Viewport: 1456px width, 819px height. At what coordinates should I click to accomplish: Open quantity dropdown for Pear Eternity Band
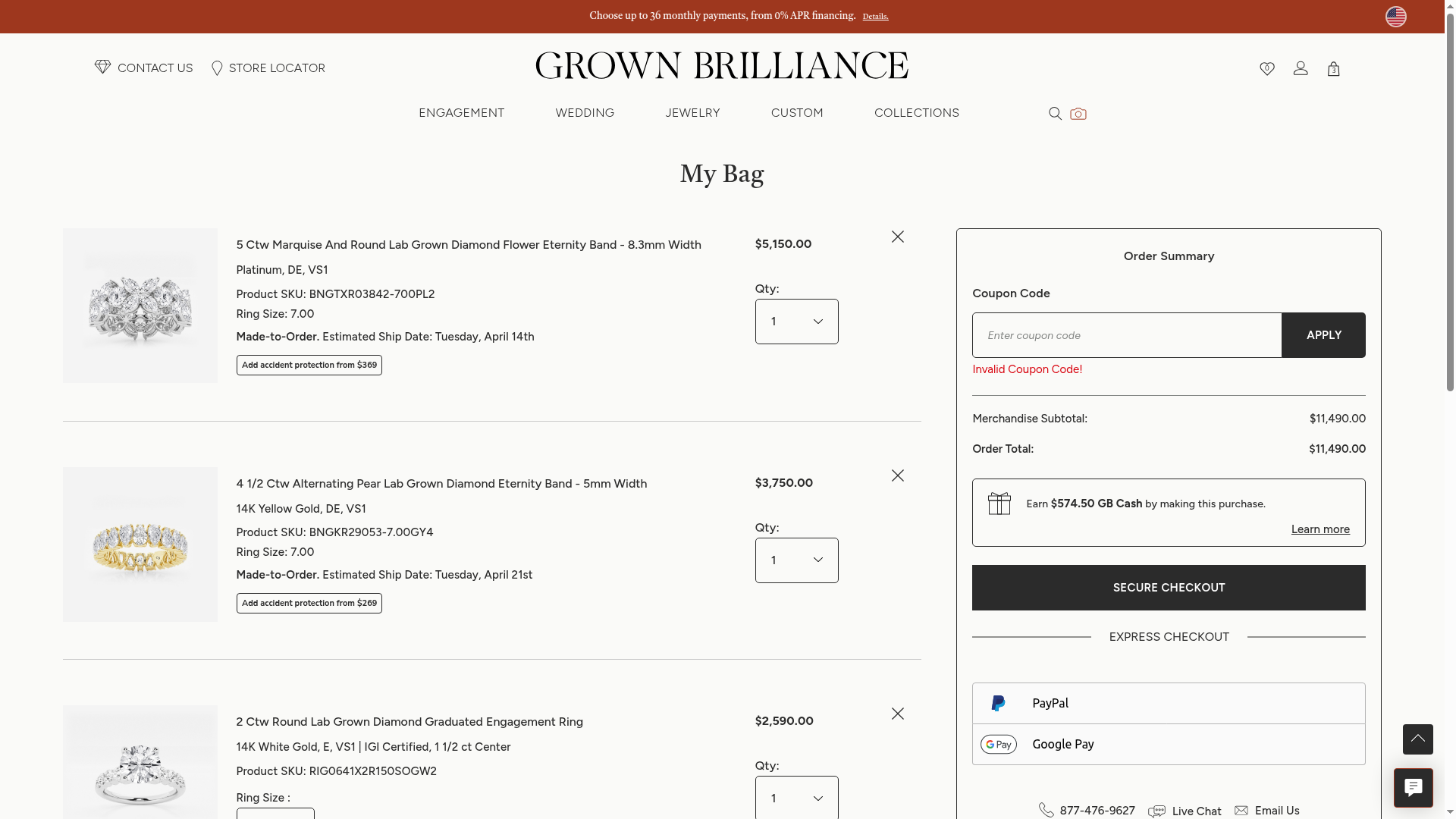796,560
